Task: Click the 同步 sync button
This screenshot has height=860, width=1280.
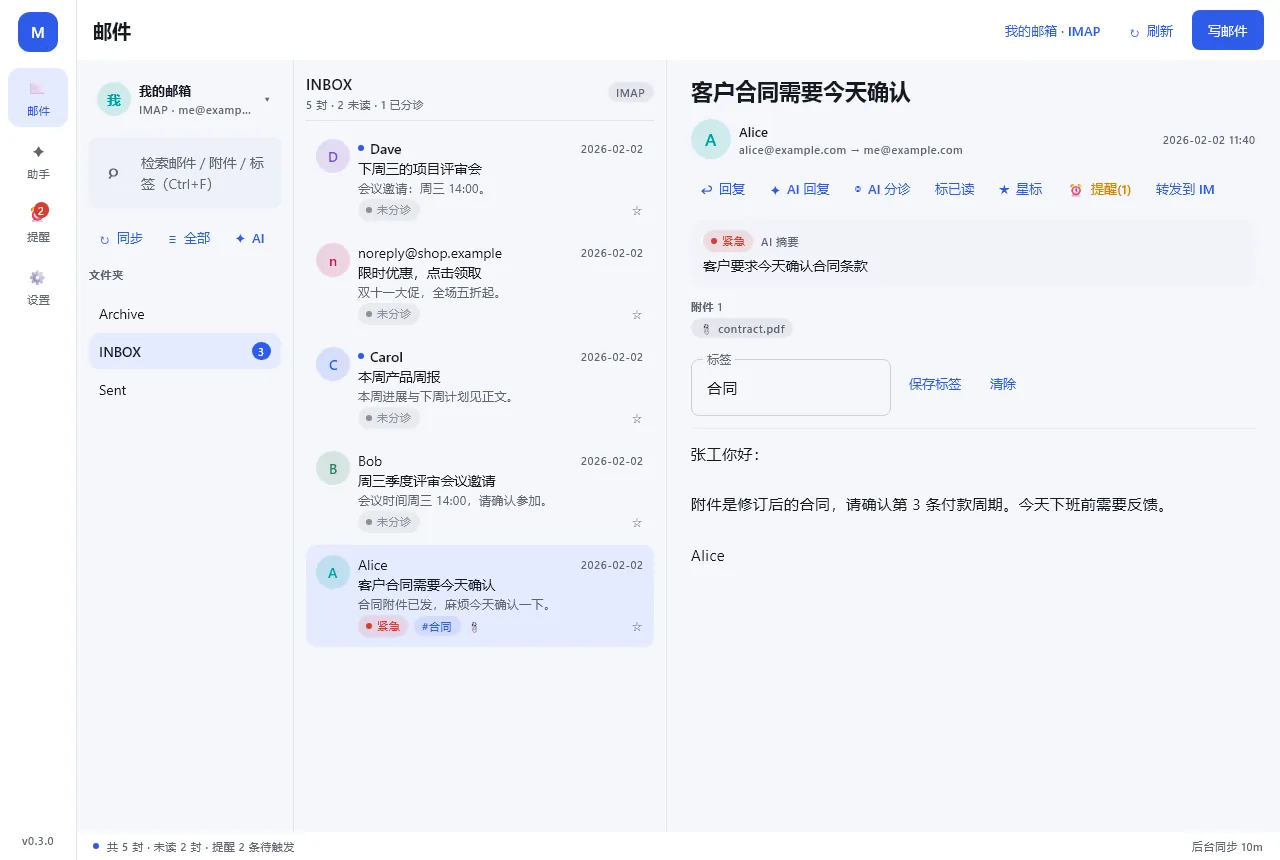Action: 122,238
